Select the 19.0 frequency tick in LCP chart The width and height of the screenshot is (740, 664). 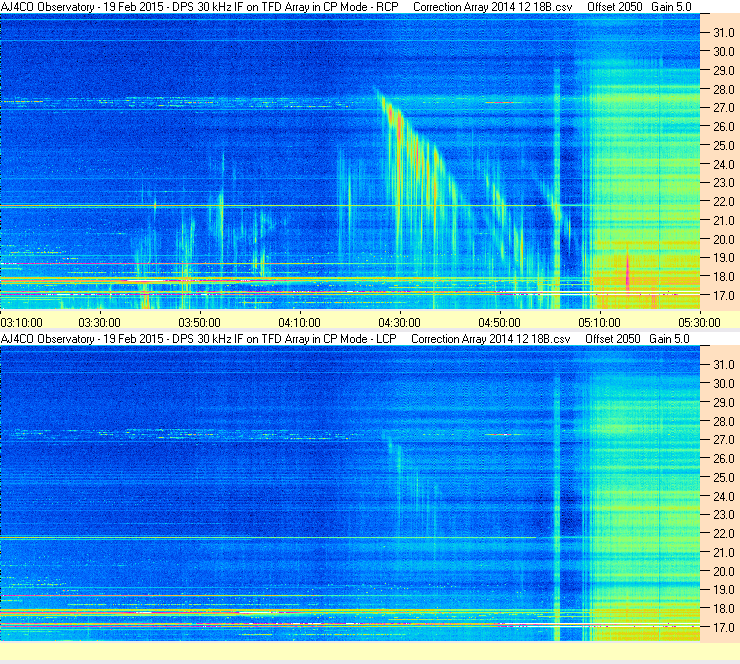click(723, 589)
